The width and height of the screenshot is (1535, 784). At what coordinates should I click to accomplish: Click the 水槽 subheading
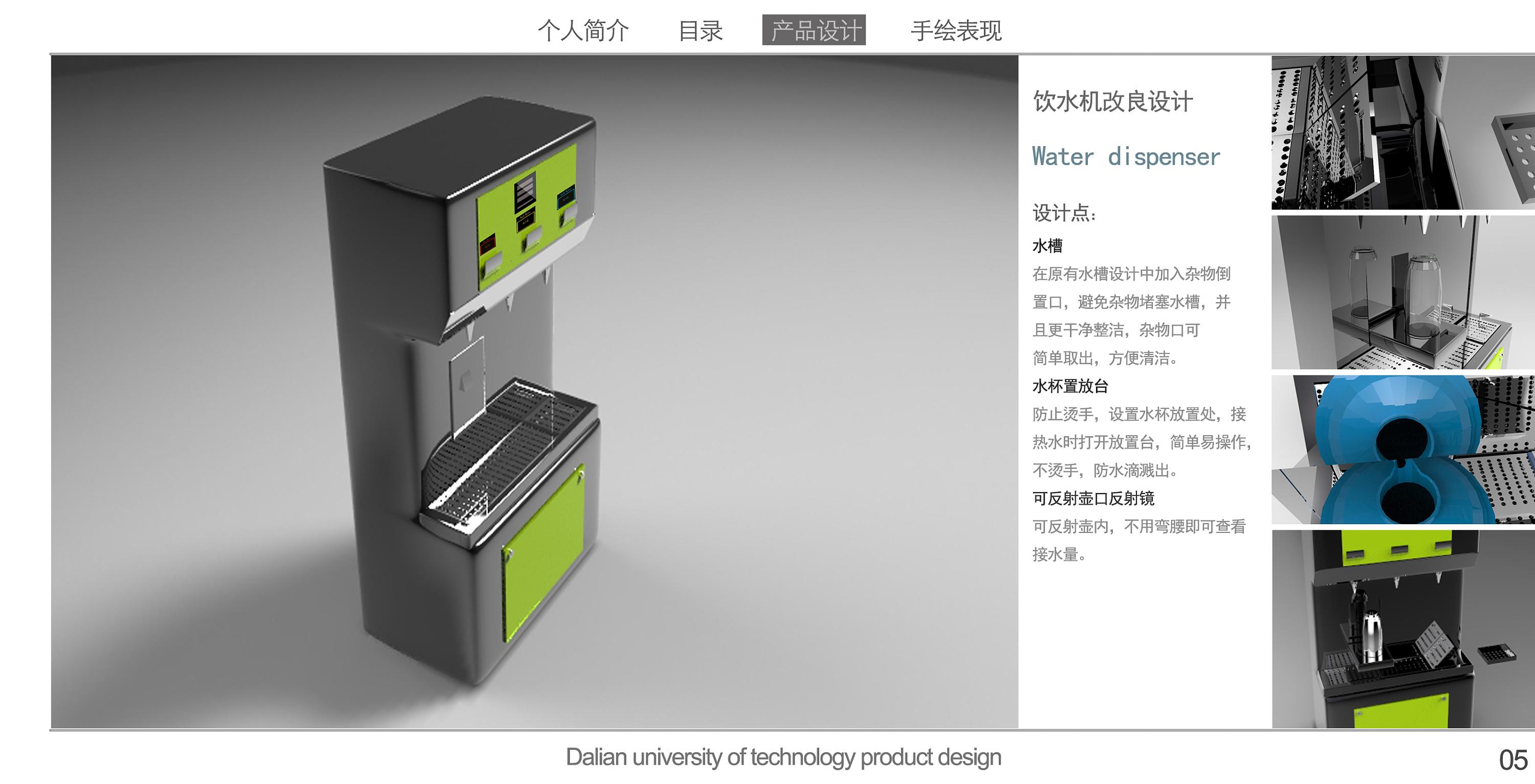tap(1047, 245)
